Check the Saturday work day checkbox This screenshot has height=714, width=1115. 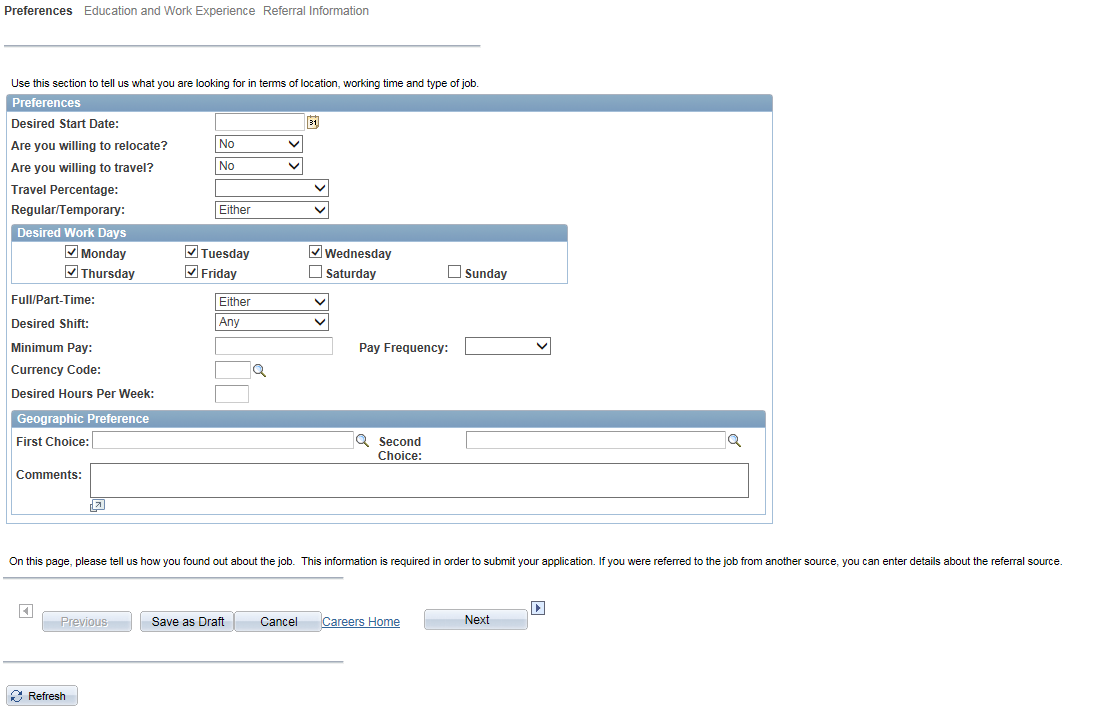click(316, 272)
